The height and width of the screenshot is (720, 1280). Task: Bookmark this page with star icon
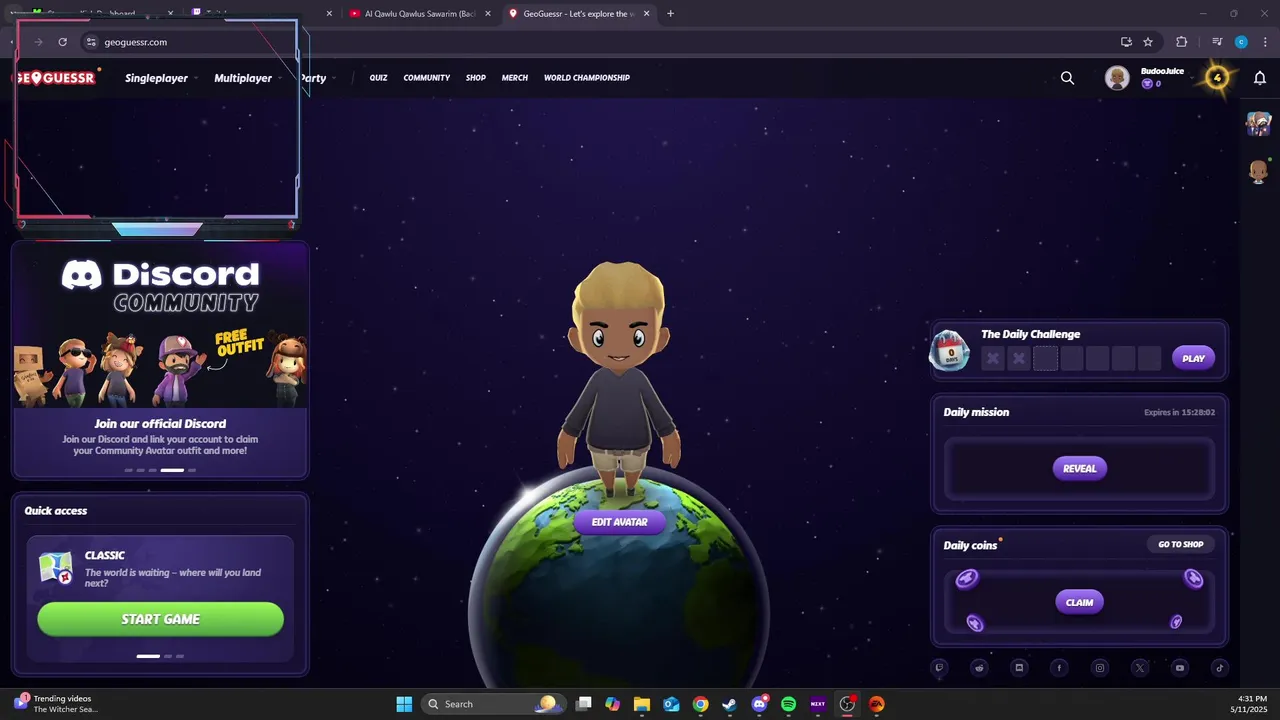pos(1148,42)
